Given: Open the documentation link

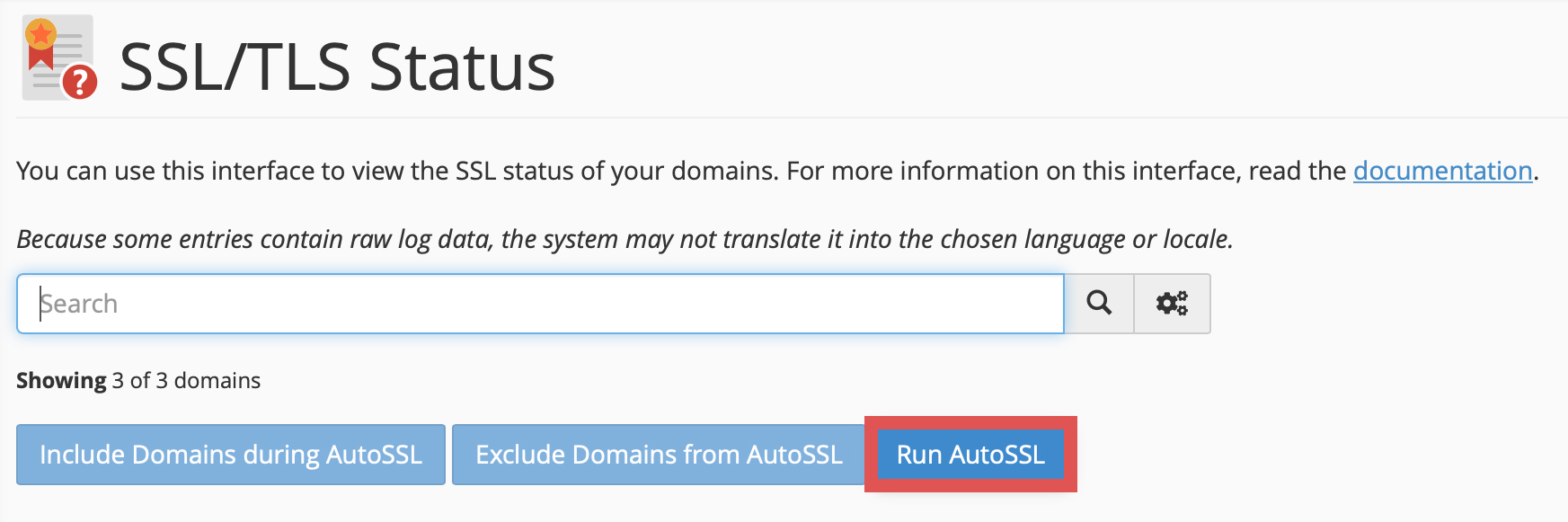Looking at the screenshot, I should [x=1442, y=171].
